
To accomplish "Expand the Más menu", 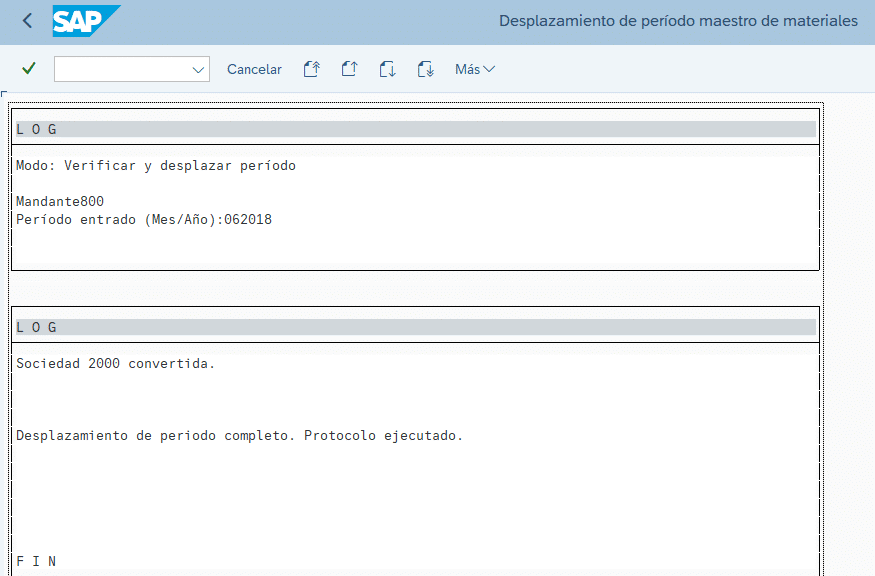I will 474,69.
